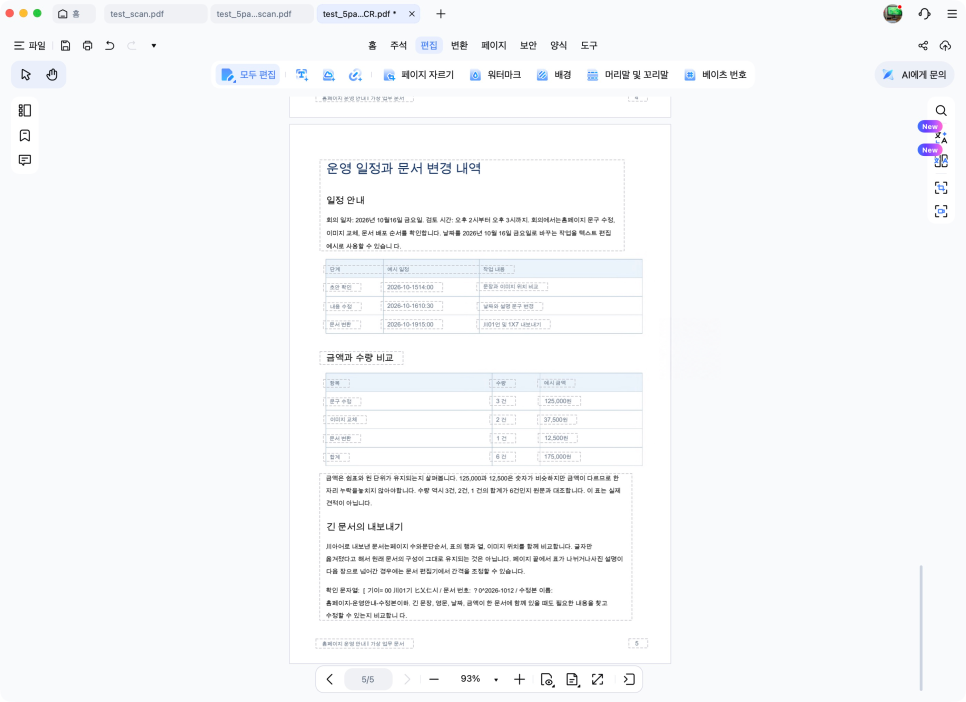Open search with the magnifier icon
966x702 pixels.
[x=941, y=110]
